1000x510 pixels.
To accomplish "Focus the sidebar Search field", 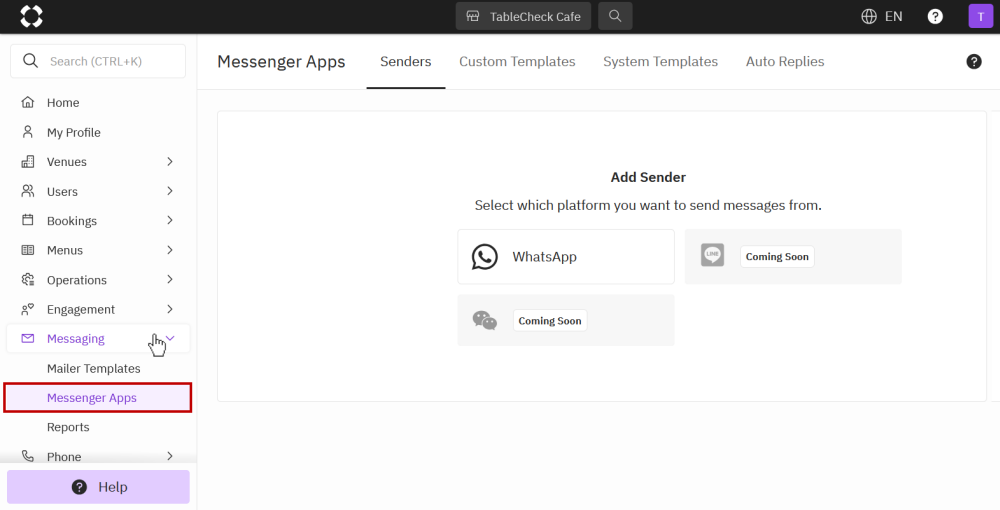I will click(x=98, y=61).
